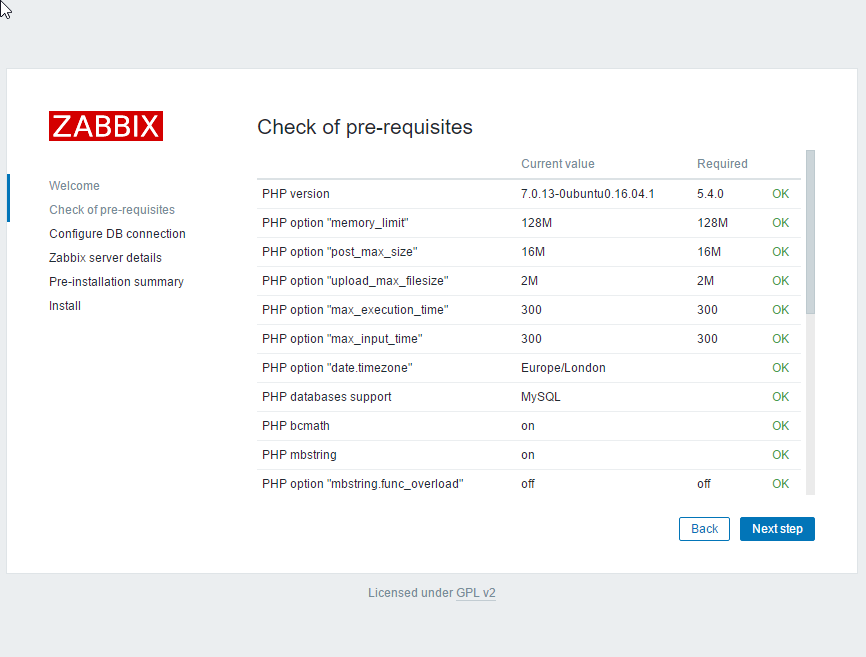
Task: Click the Current value column header
Action: pos(557,163)
